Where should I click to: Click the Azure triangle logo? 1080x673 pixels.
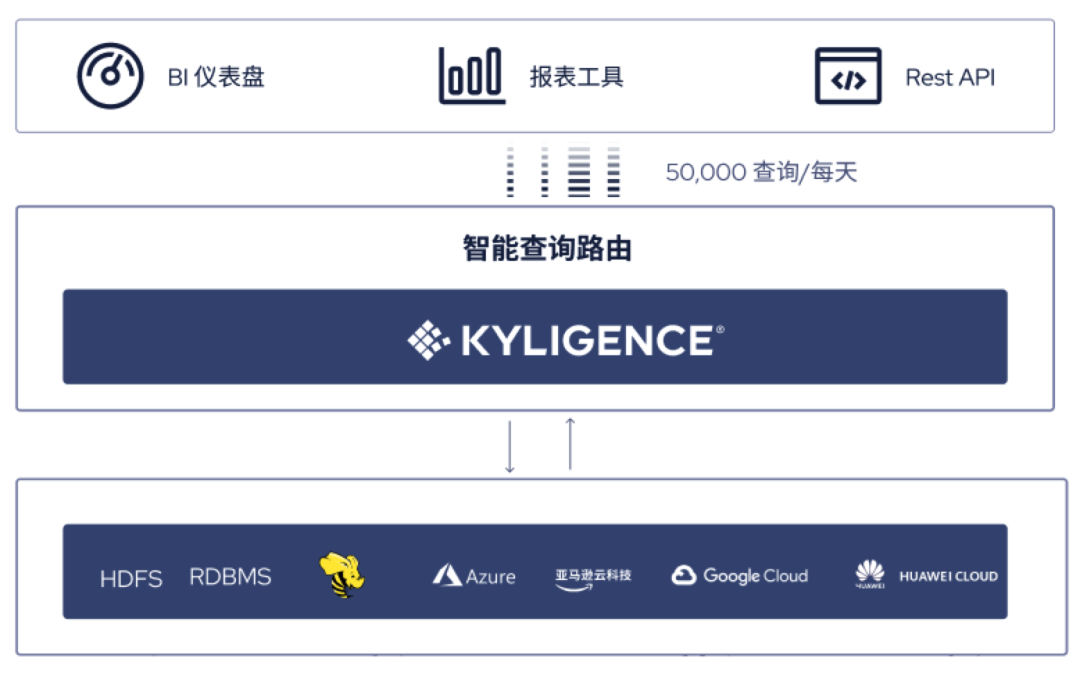click(447, 575)
